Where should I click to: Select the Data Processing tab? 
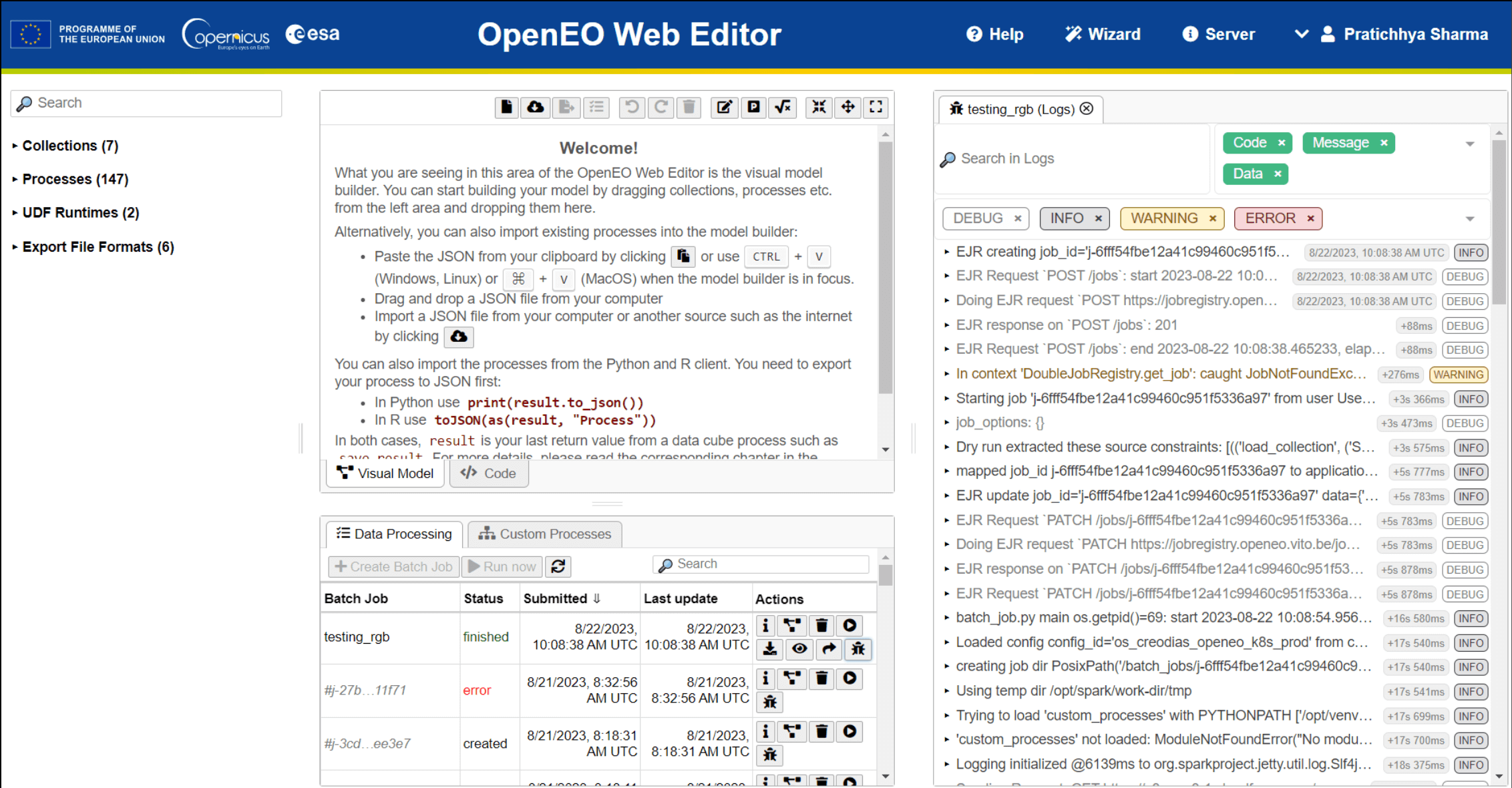point(394,534)
